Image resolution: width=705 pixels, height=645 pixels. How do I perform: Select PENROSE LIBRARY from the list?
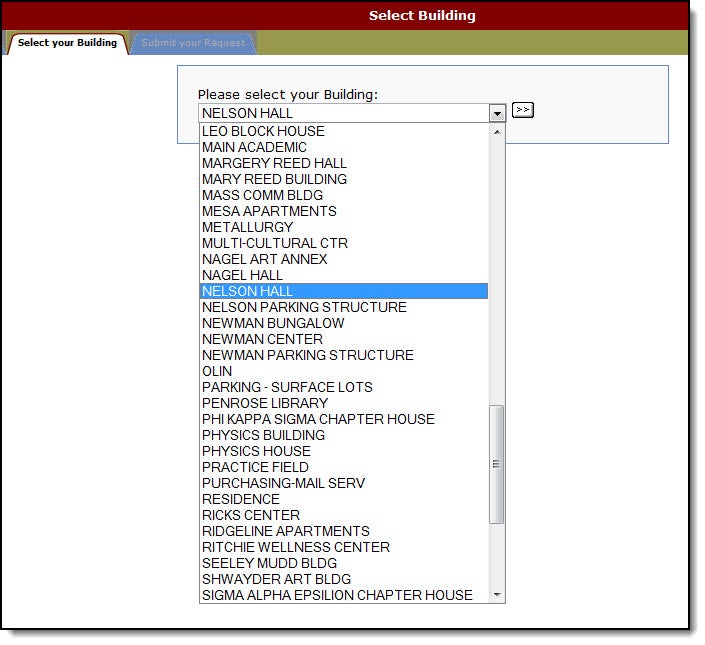[x=265, y=403]
